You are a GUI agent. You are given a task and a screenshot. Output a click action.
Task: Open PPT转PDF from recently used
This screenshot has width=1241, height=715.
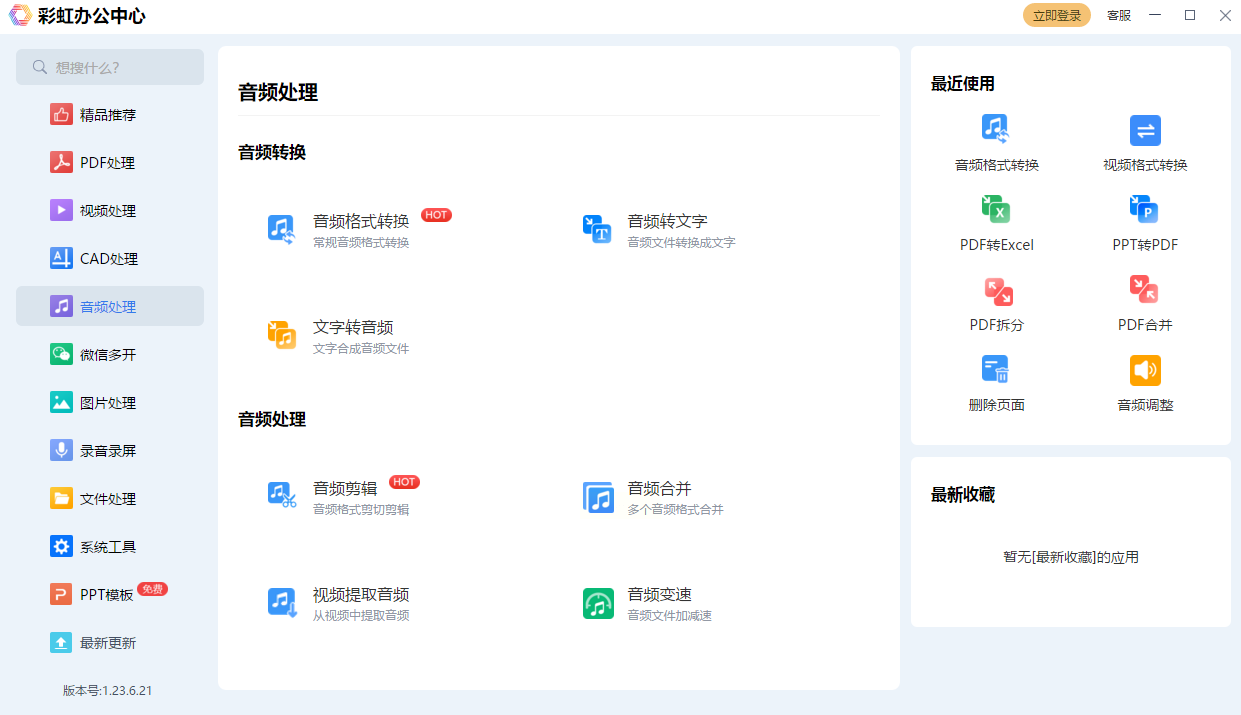point(1145,223)
